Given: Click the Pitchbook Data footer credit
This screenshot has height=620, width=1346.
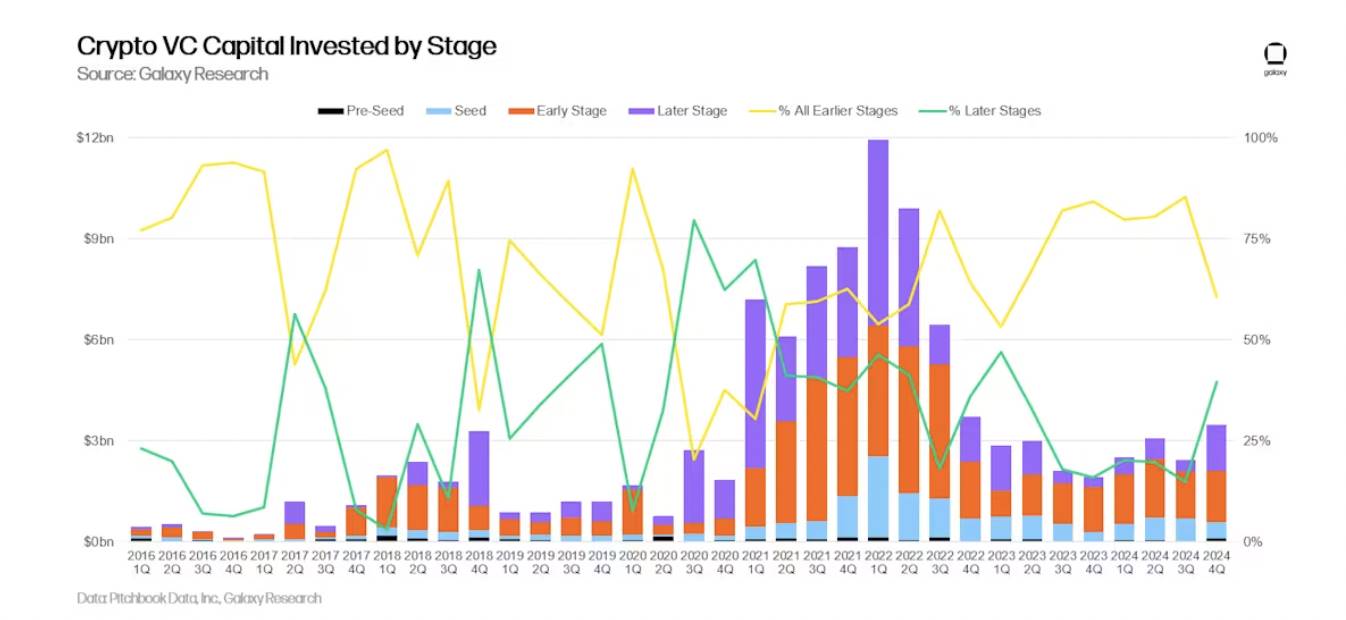Looking at the screenshot, I should click(200, 598).
